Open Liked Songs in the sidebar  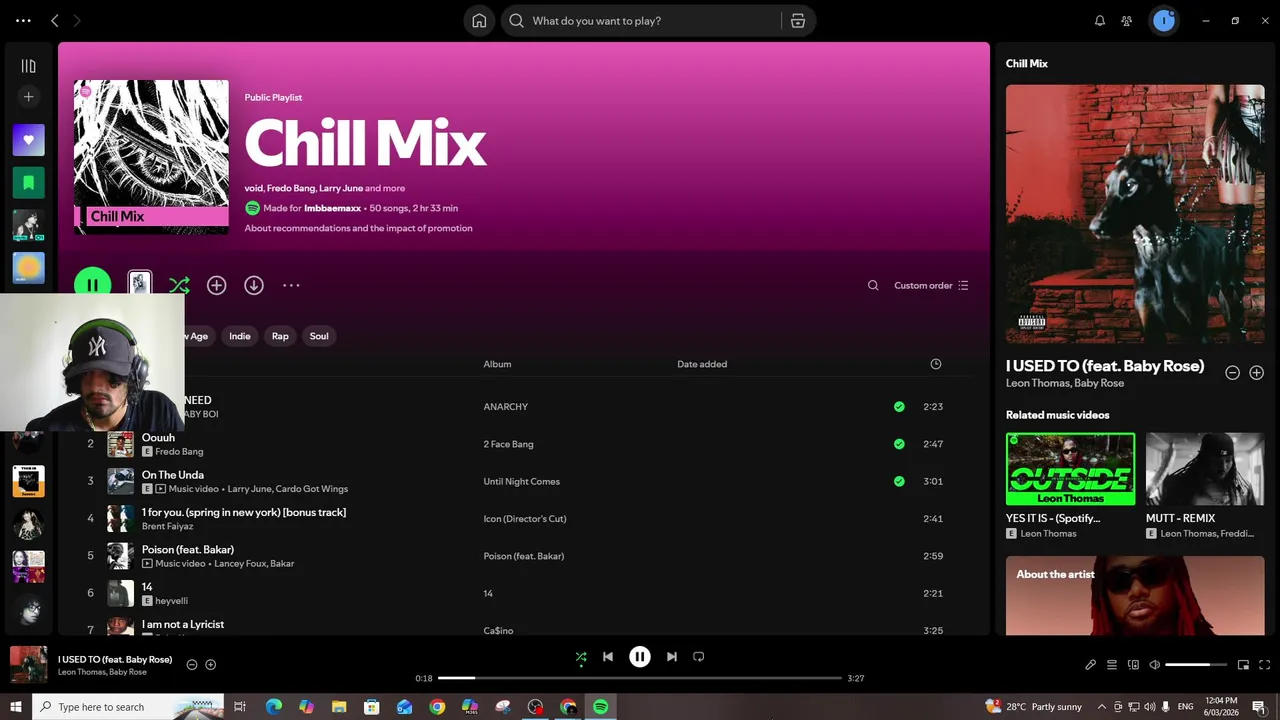coord(28,140)
